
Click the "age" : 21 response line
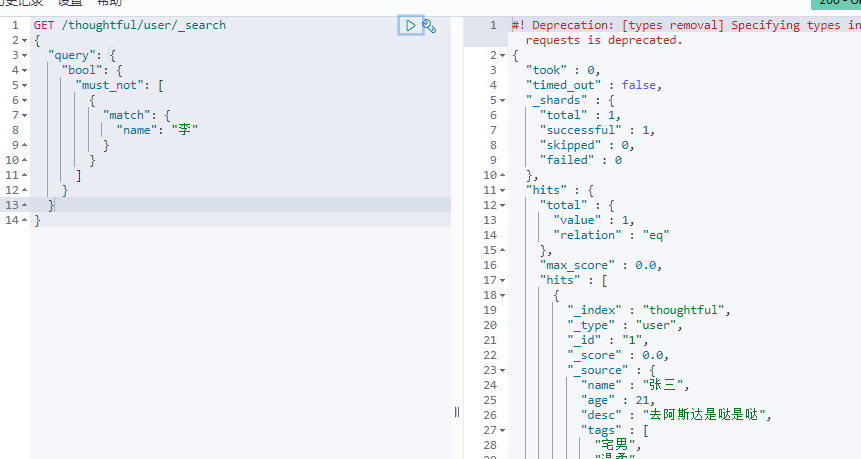click(x=618, y=400)
